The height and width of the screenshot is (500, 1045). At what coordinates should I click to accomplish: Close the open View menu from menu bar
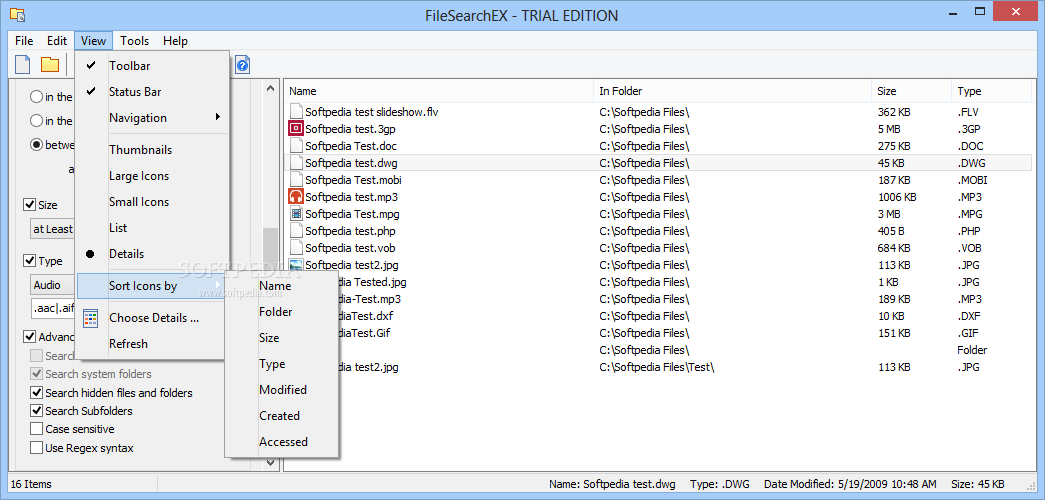point(93,41)
